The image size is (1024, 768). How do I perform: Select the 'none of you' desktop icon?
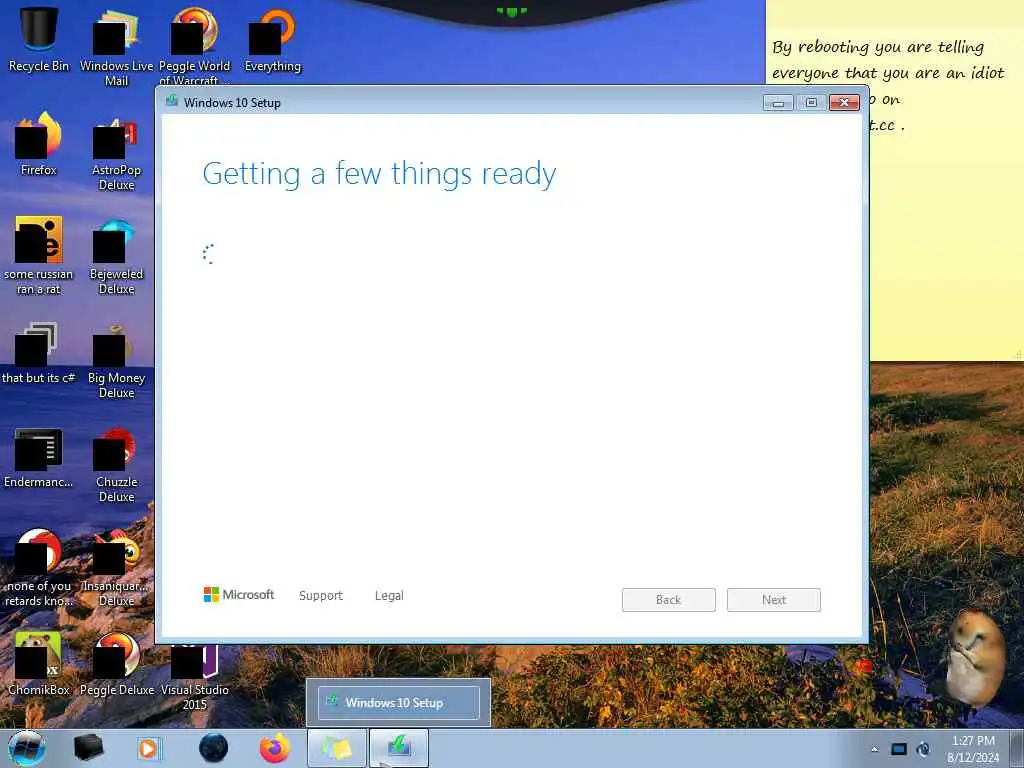click(39, 568)
